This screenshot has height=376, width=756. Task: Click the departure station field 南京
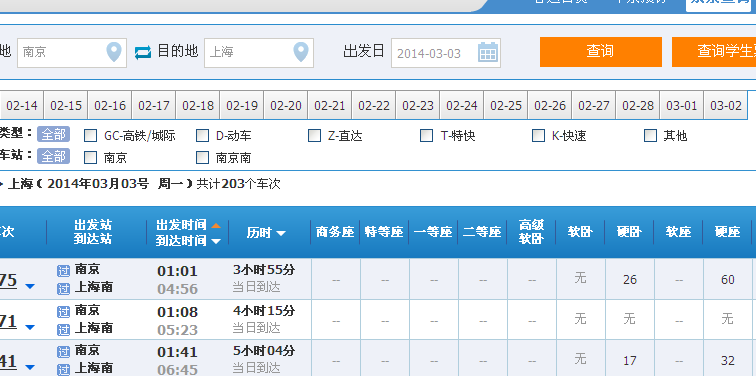click(x=72, y=53)
